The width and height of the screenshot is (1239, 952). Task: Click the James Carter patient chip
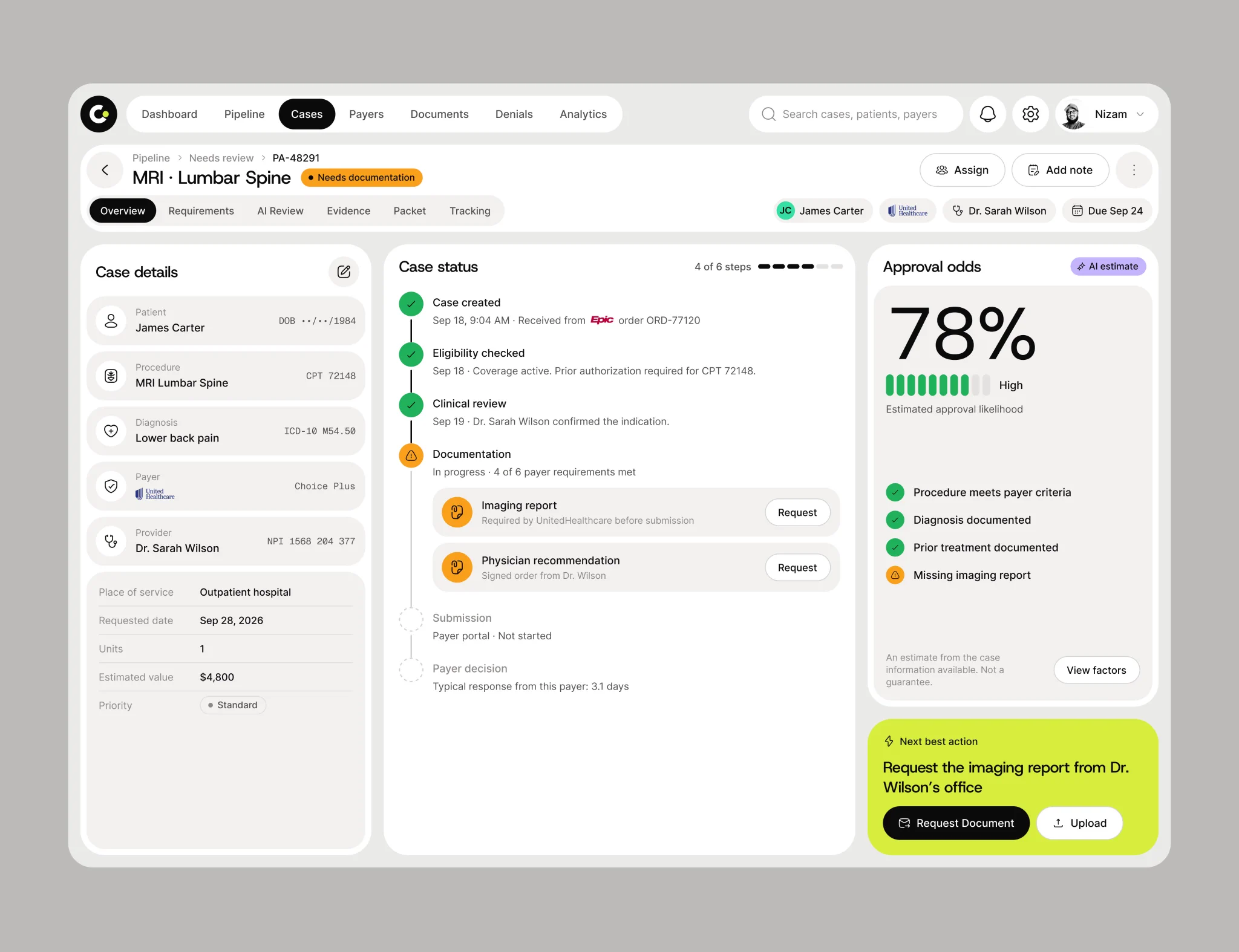click(x=823, y=210)
